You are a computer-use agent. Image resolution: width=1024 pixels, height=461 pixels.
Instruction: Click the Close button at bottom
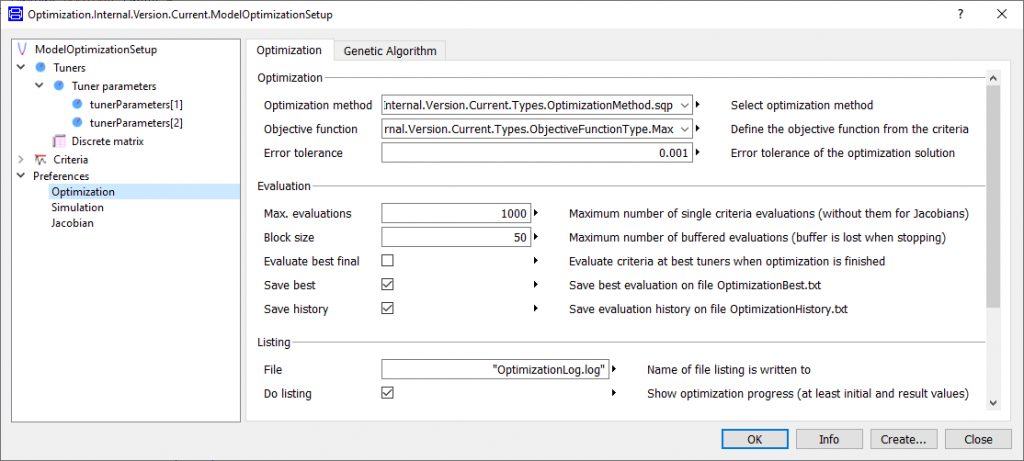click(x=978, y=439)
